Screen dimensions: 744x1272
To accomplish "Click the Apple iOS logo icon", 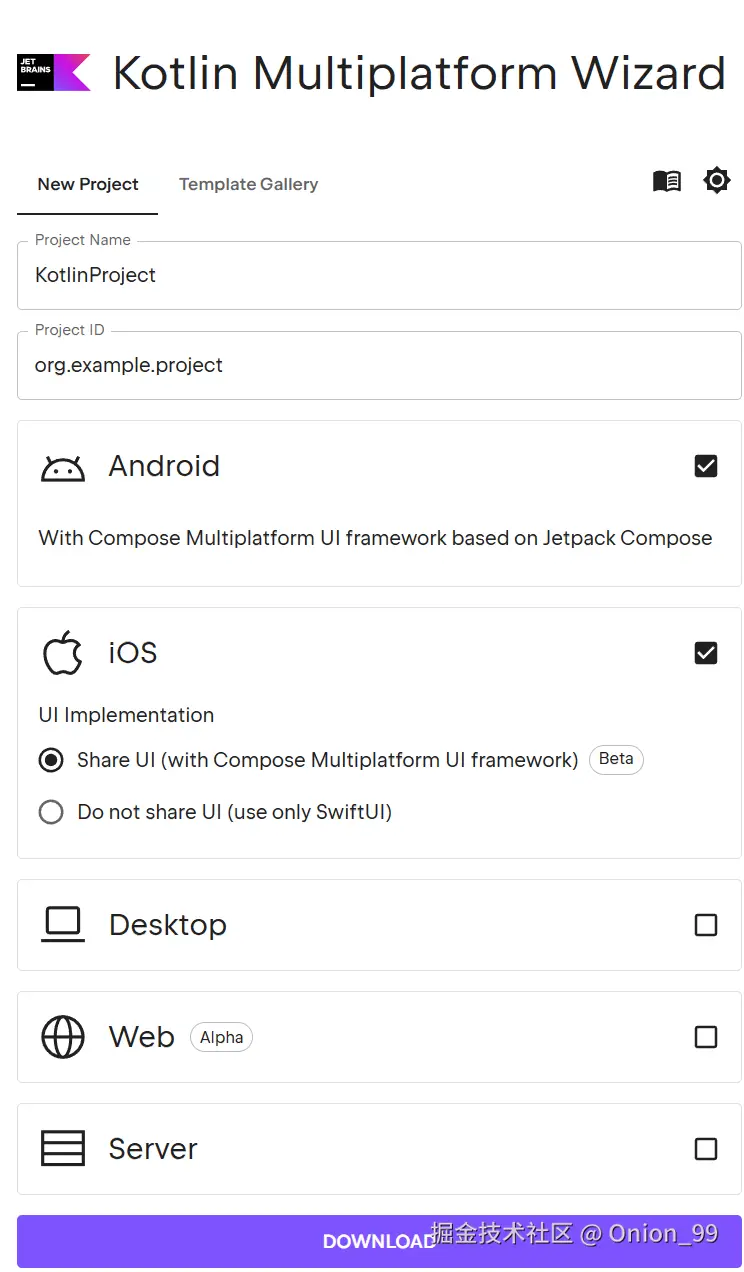I will pos(63,653).
